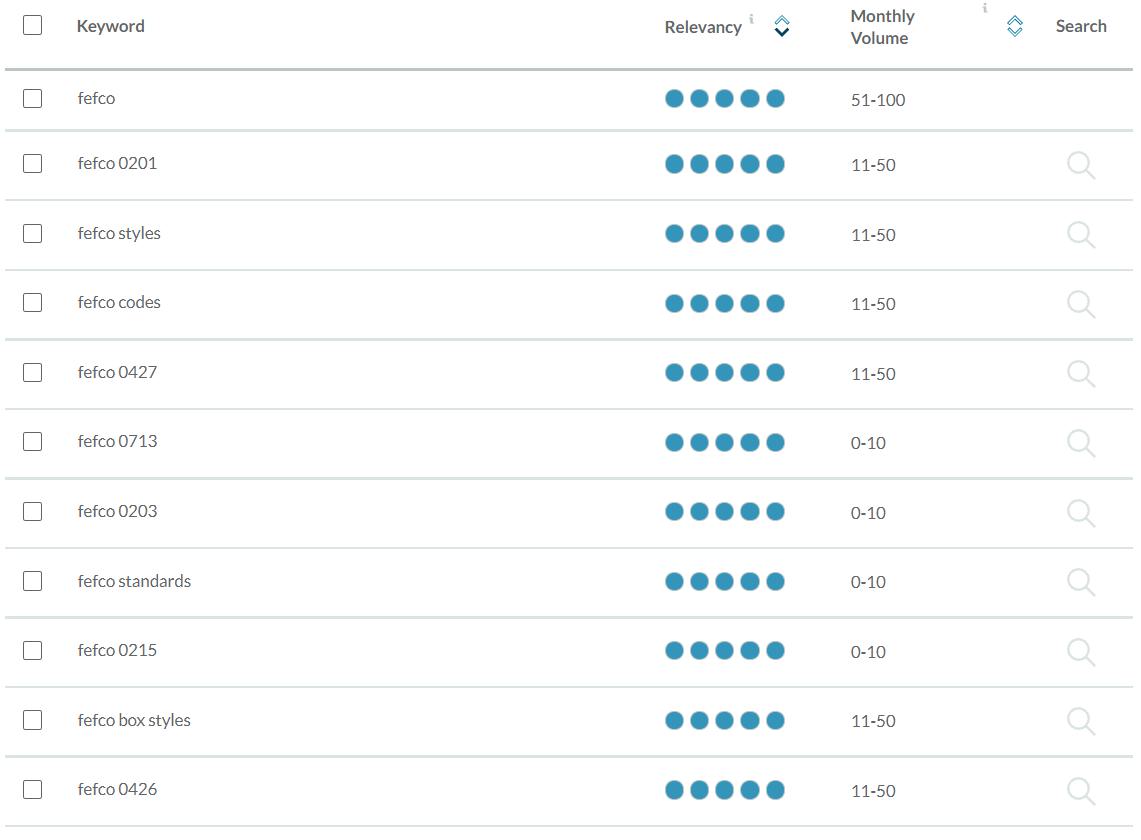Check the box for fefco keyword
This screenshot has width=1141, height=840.
pos(33,98)
